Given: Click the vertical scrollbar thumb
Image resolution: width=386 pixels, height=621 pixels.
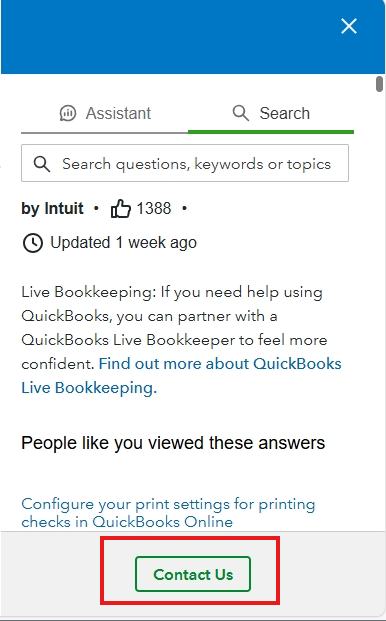Looking at the screenshot, I should 379,84.
